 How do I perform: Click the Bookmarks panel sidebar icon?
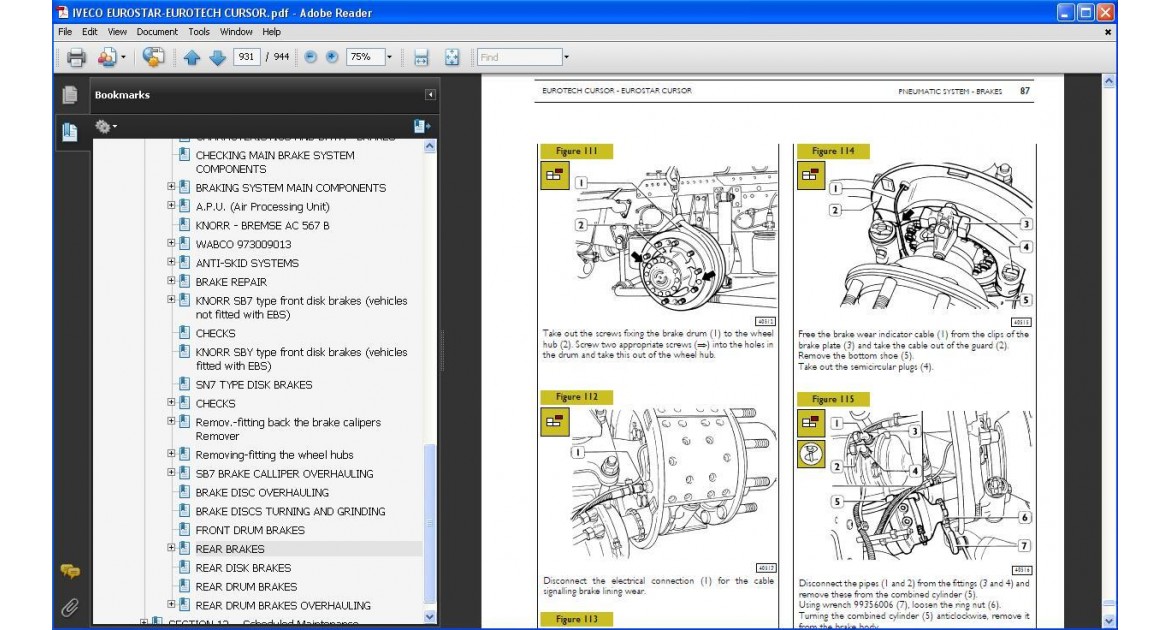(x=70, y=132)
